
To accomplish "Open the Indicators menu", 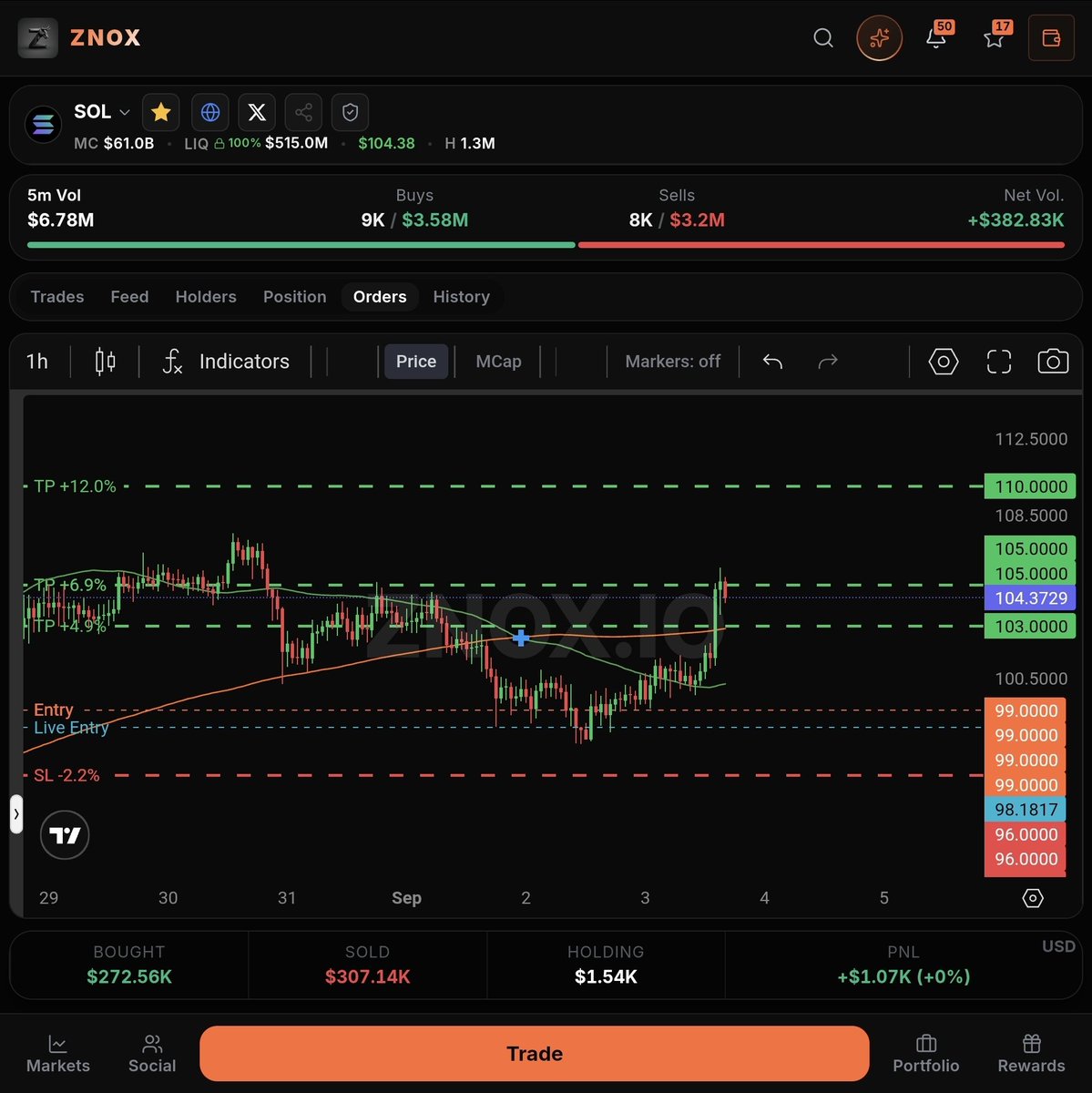I will click(x=226, y=362).
